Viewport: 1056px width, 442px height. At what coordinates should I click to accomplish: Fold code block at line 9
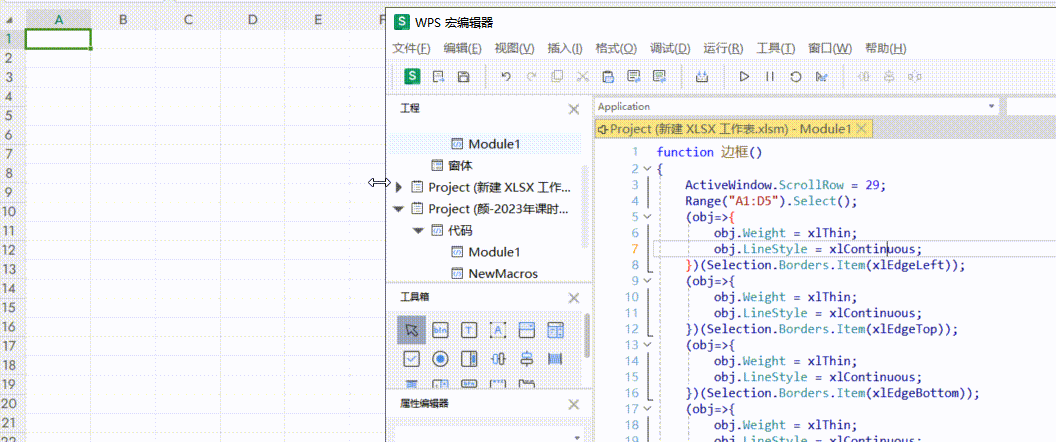(648, 281)
